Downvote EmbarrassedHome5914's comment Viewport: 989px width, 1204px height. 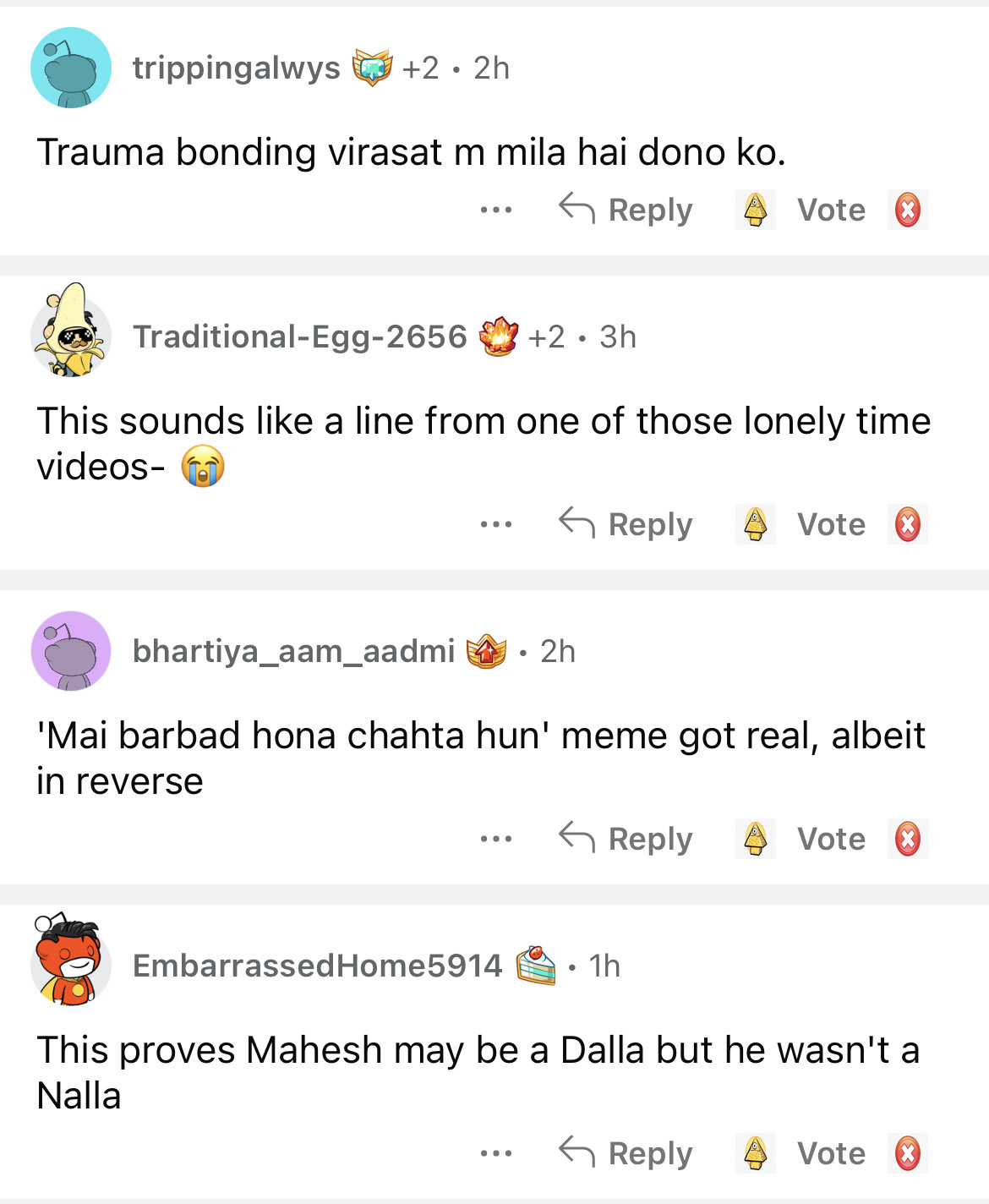tap(908, 1153)
